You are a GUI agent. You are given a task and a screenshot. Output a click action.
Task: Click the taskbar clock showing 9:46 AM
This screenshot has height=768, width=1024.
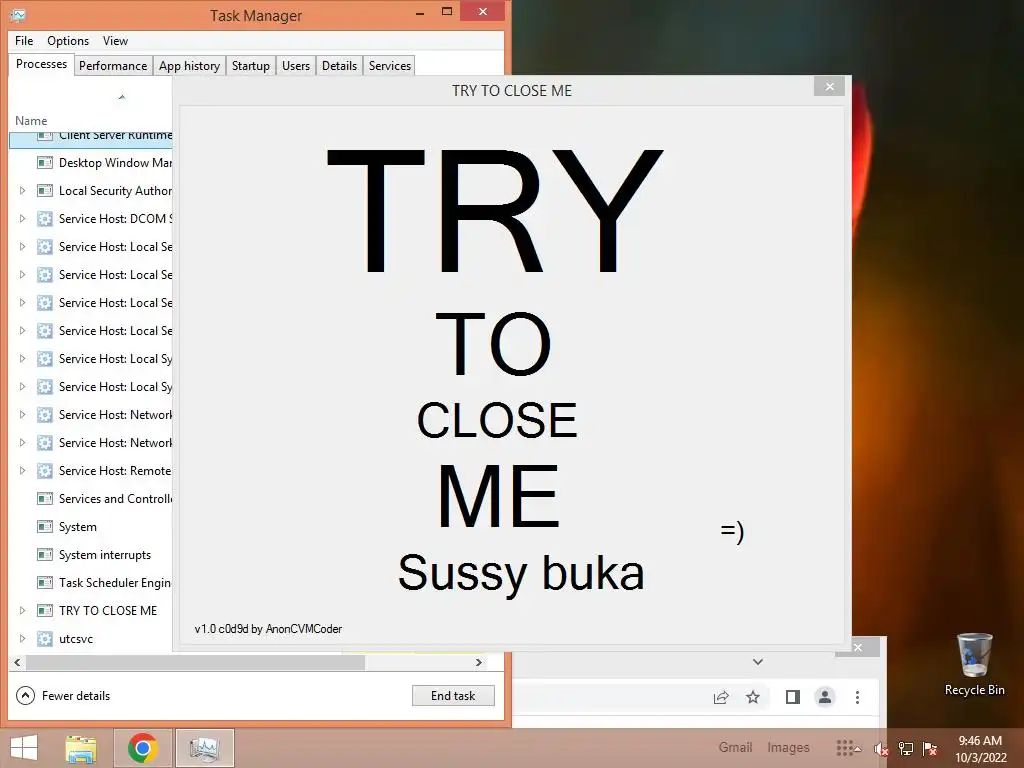pos(980,749)
